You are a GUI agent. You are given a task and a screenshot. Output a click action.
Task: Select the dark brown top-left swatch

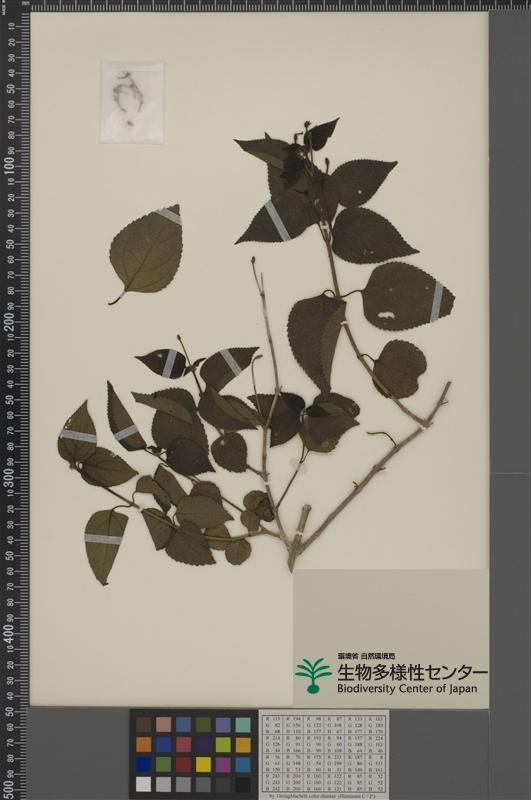143,724
